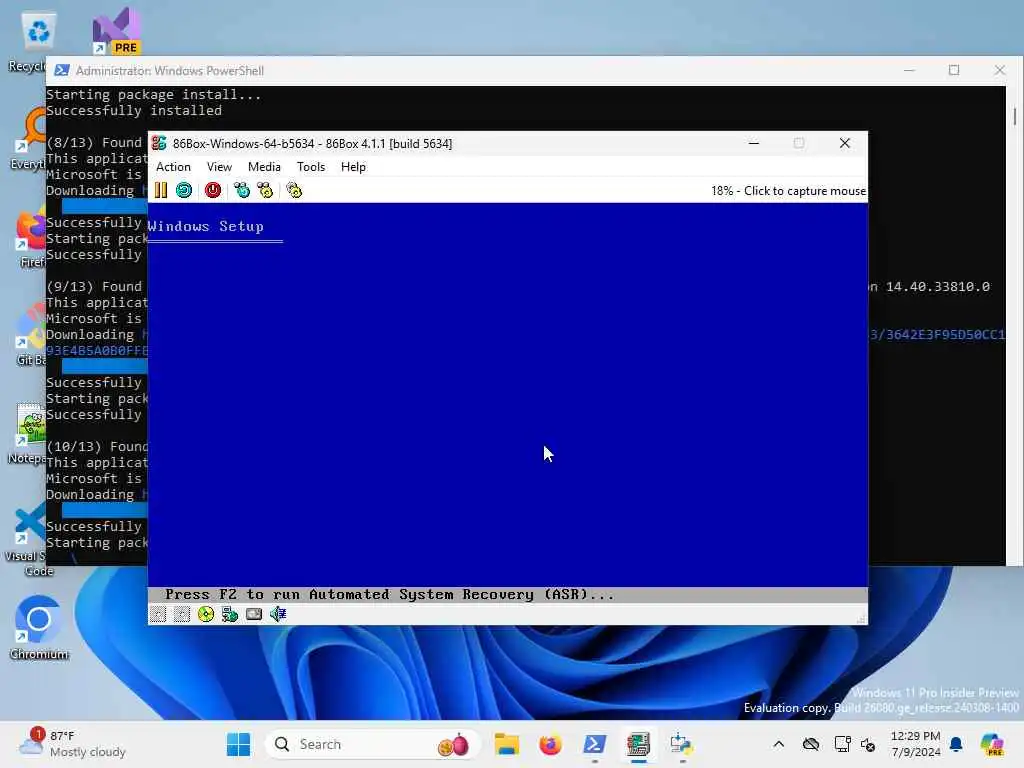This screenshot has height=768, width=1024.
Task: Click the Python installer taskbar icon
Action: tap(682, 744)
